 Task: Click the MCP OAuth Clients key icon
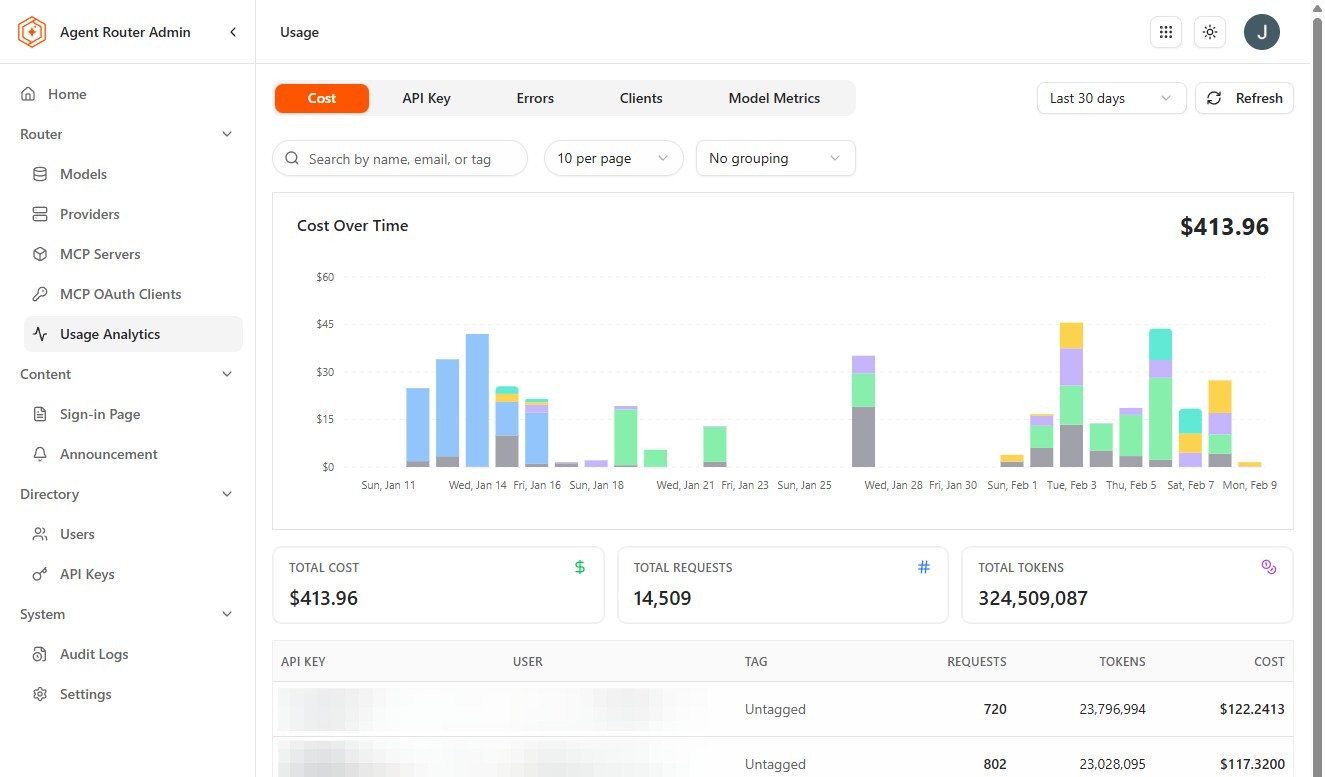click(x=40, y=294)
